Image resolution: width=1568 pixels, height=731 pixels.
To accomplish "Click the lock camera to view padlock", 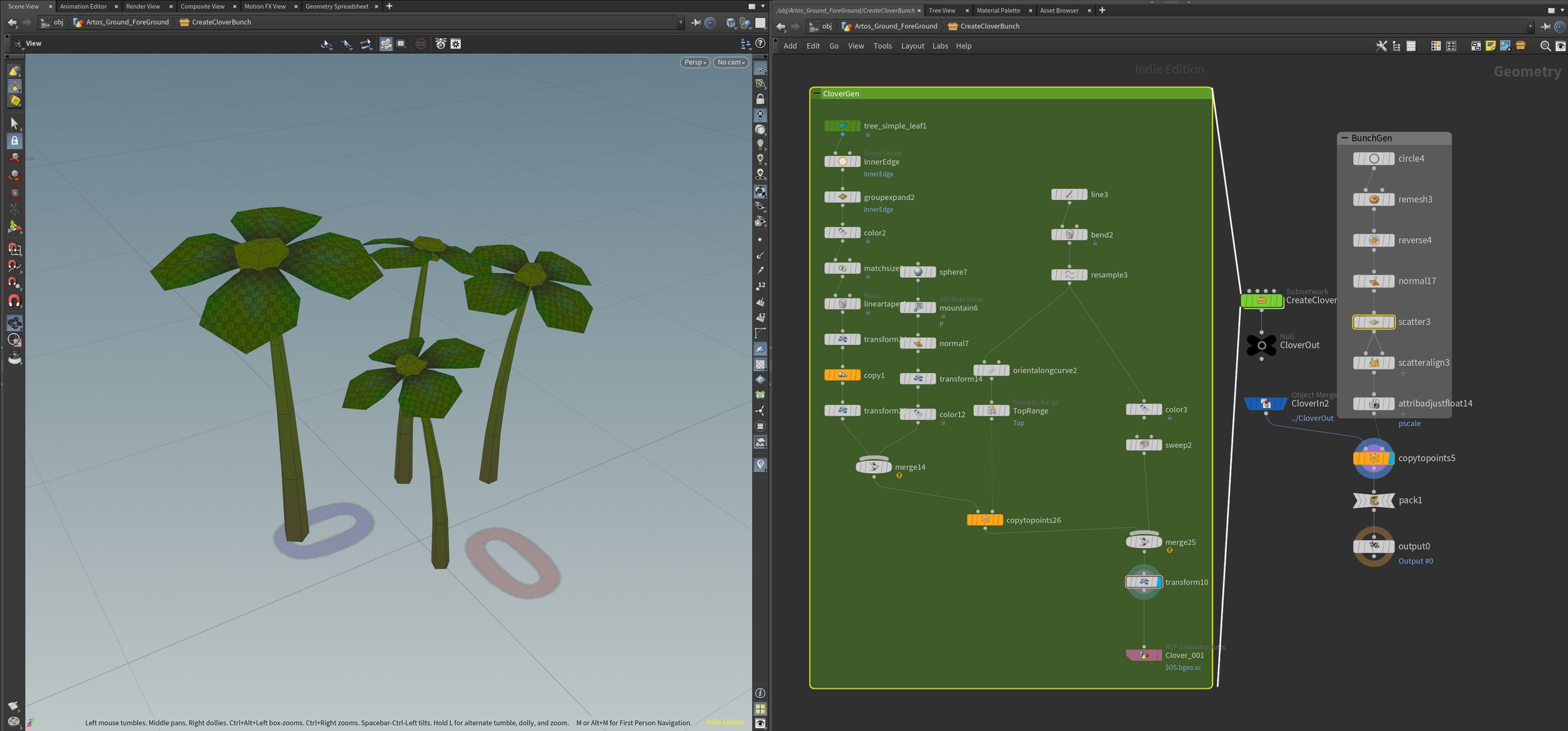I will 760,99.
